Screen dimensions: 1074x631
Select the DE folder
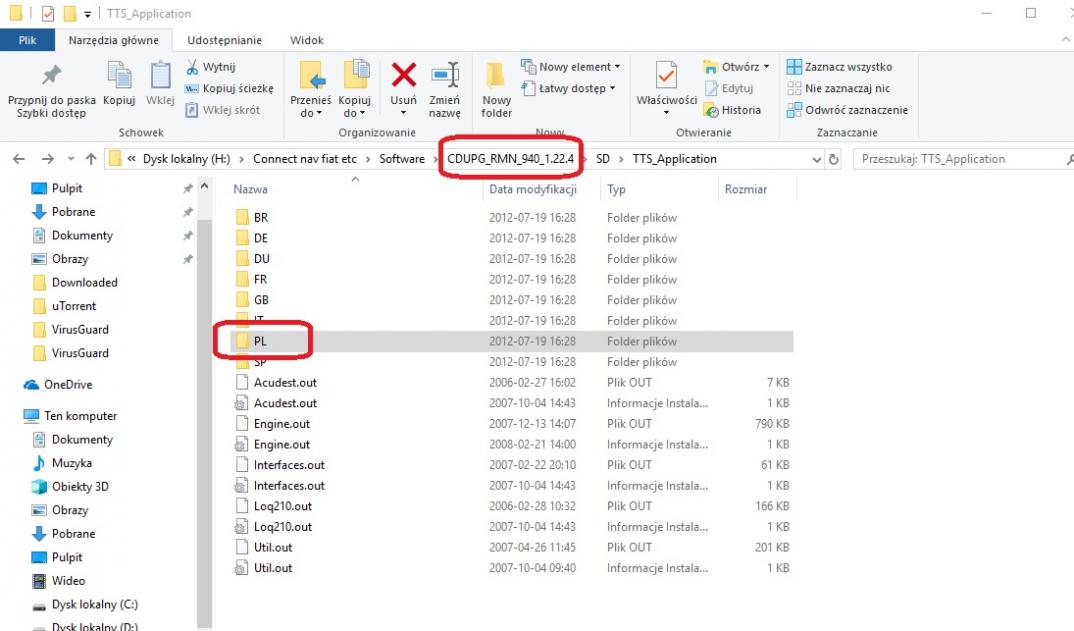260,238
